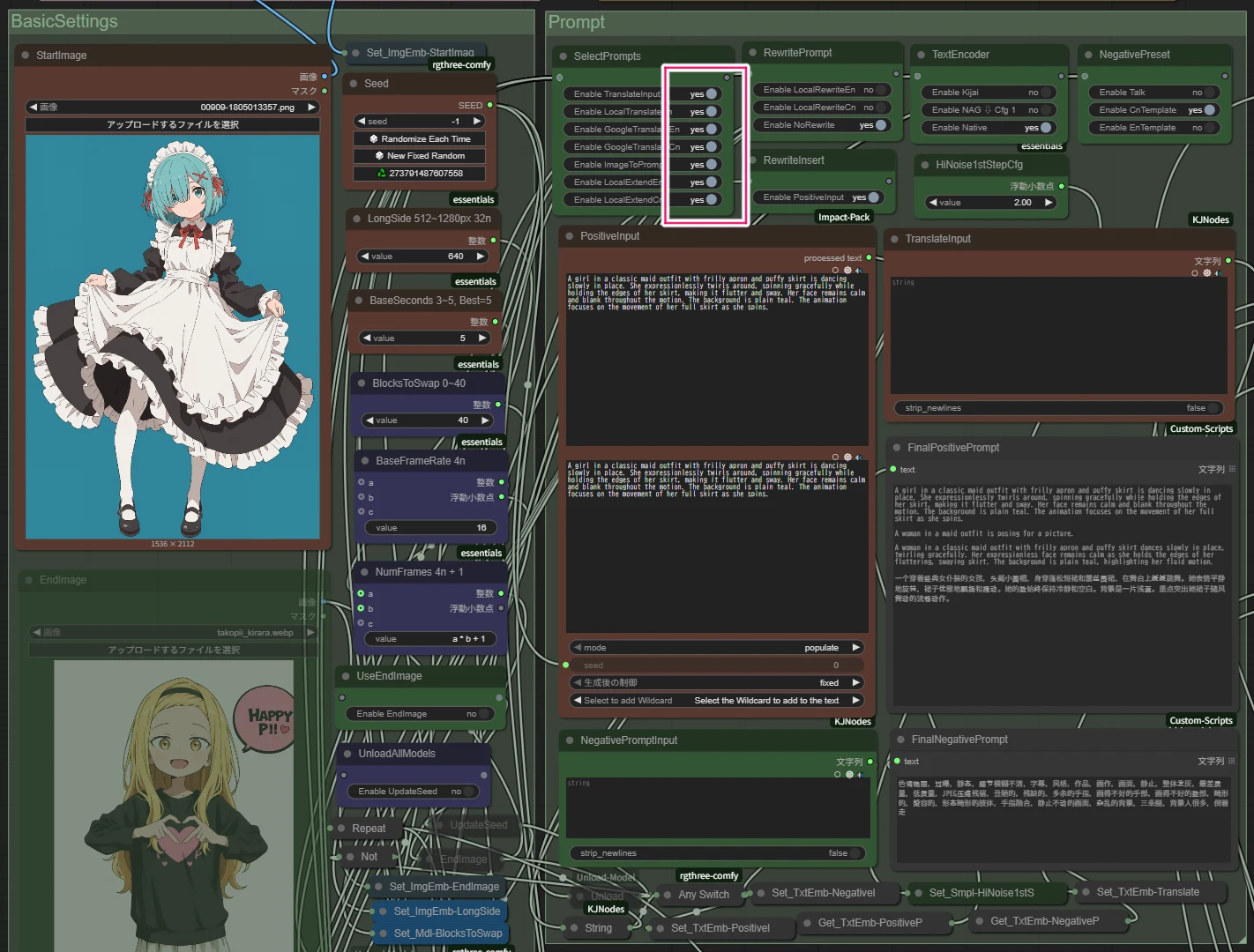Select the blonde girl EndImage preview
Screen dimensions: 1254x952
click(174, 806)
